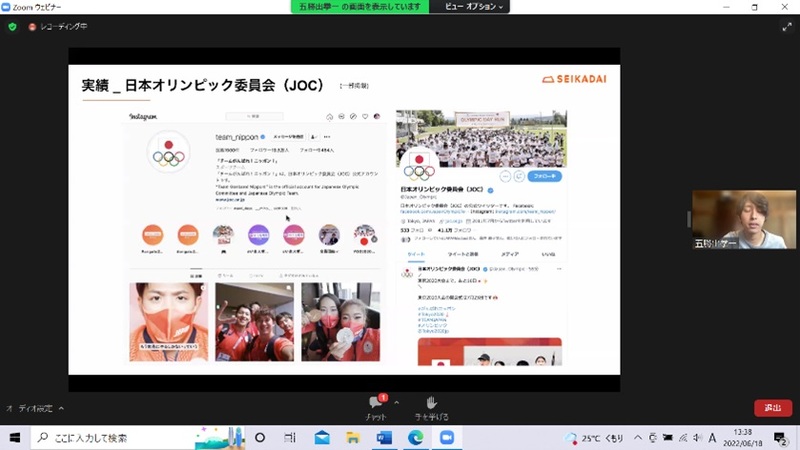Screen dimensions: 800x450
Task: Click the Zoom icon on the taskbar
Action: pyautogui.click(x=446, y=438)
